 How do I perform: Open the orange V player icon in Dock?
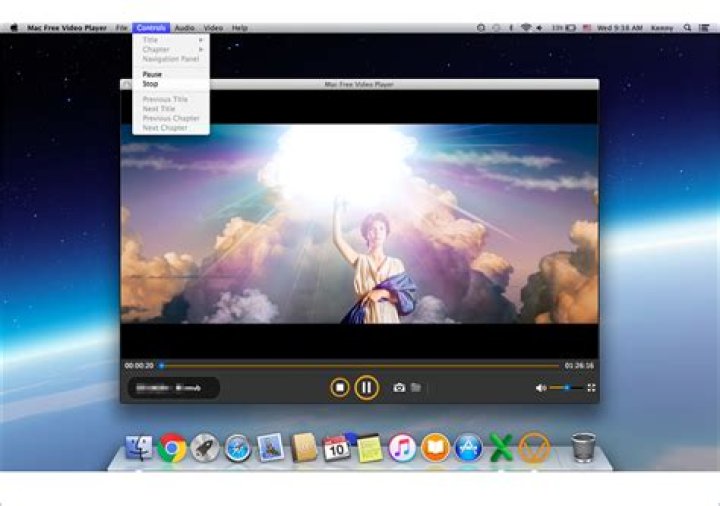[534, 448]
